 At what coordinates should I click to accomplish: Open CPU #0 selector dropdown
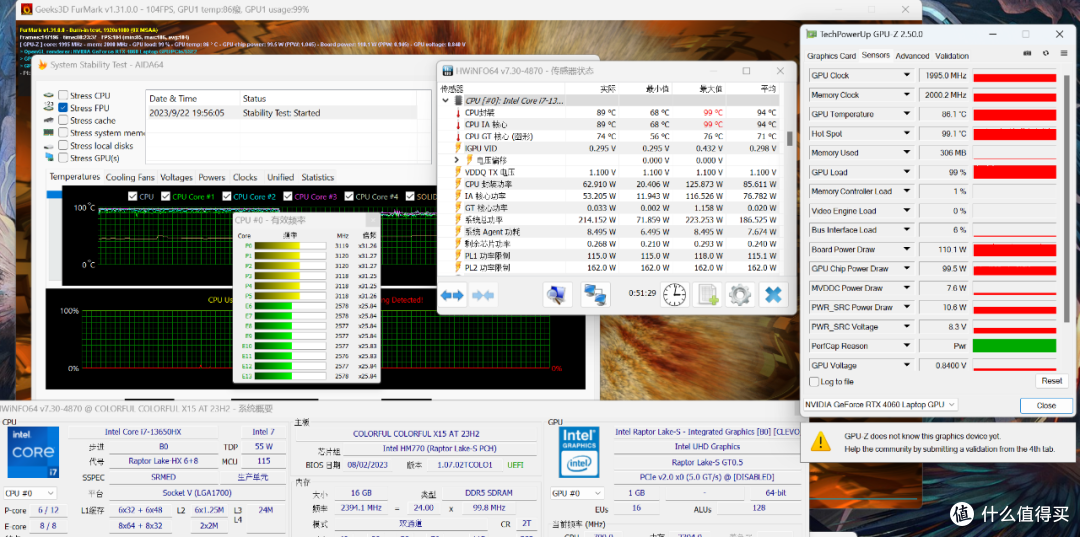click(30, 493)
